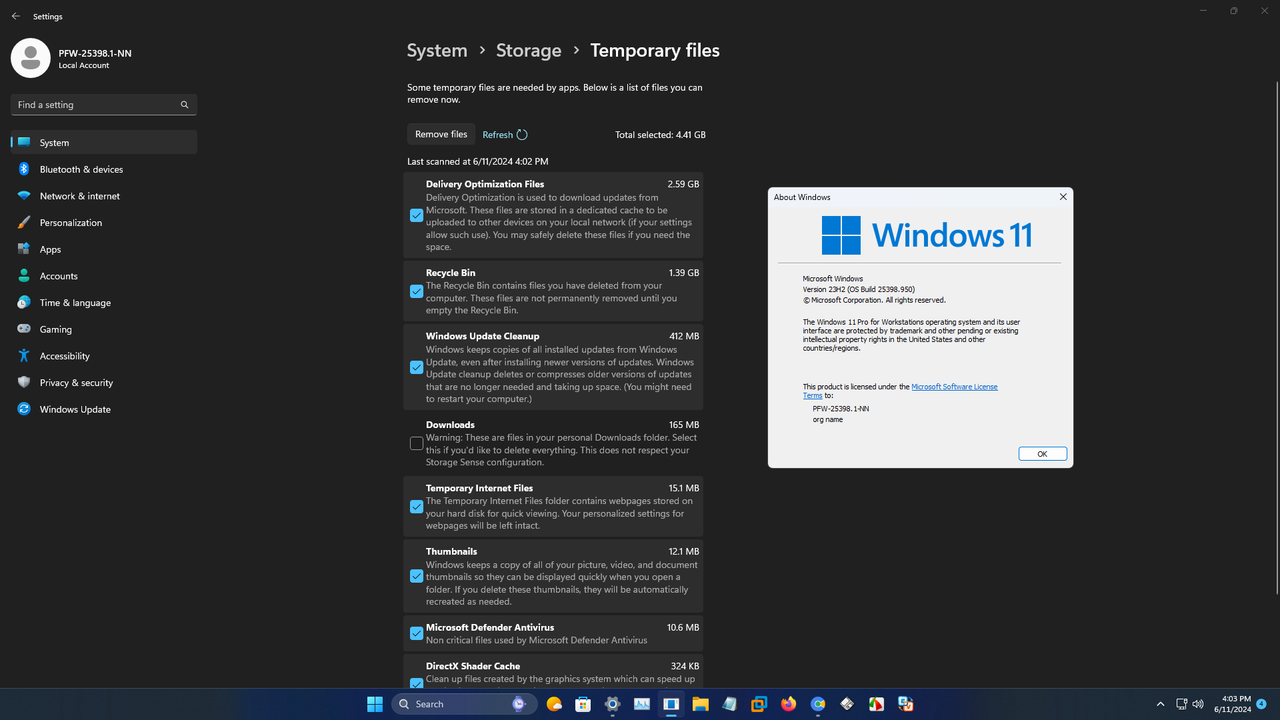Image resolution: width=1280 pixels, height=720 pixels.
Task: Open the network status tray icon
Action: tap(1181, 704)
